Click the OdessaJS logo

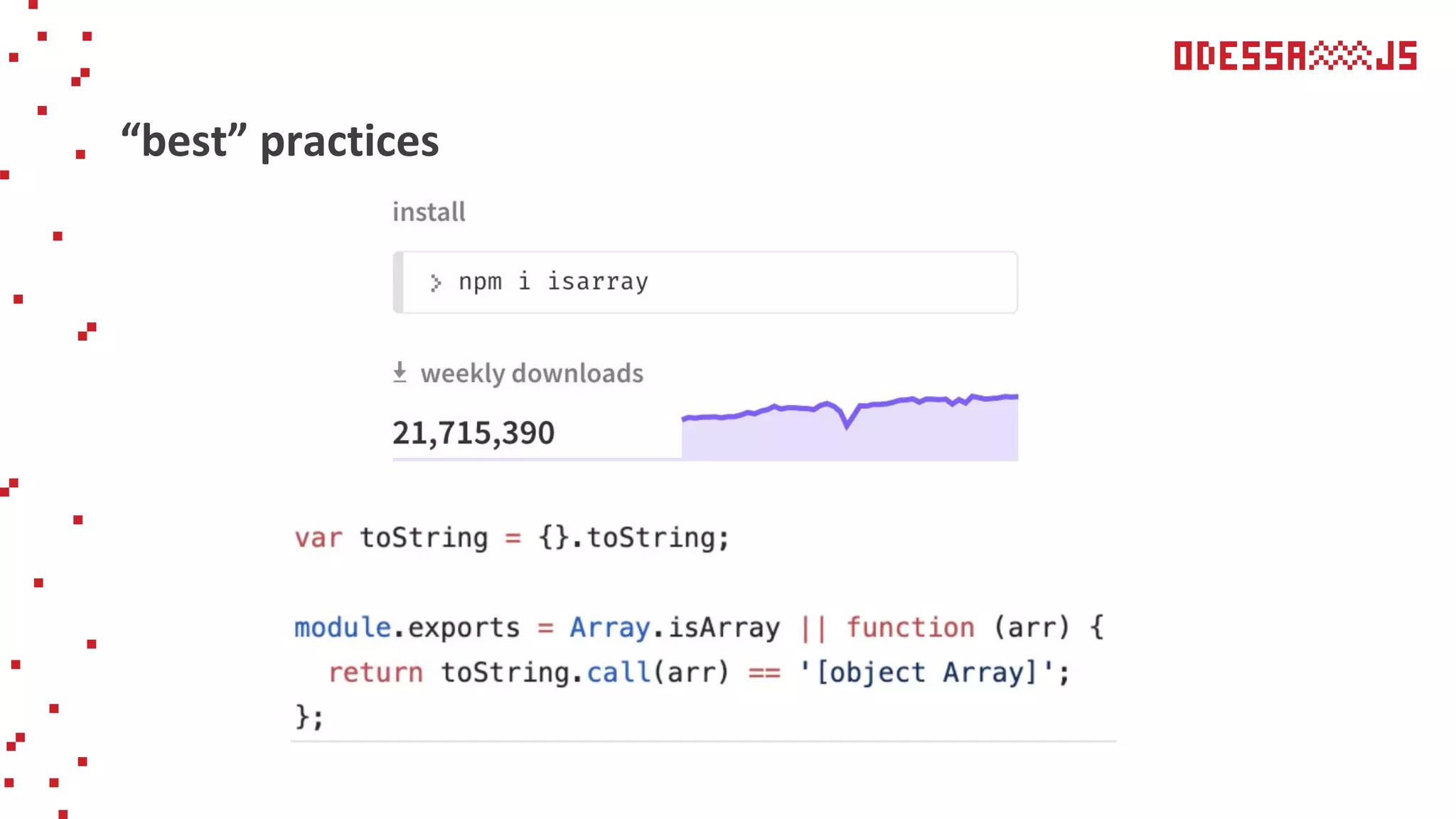(1295, 56)
